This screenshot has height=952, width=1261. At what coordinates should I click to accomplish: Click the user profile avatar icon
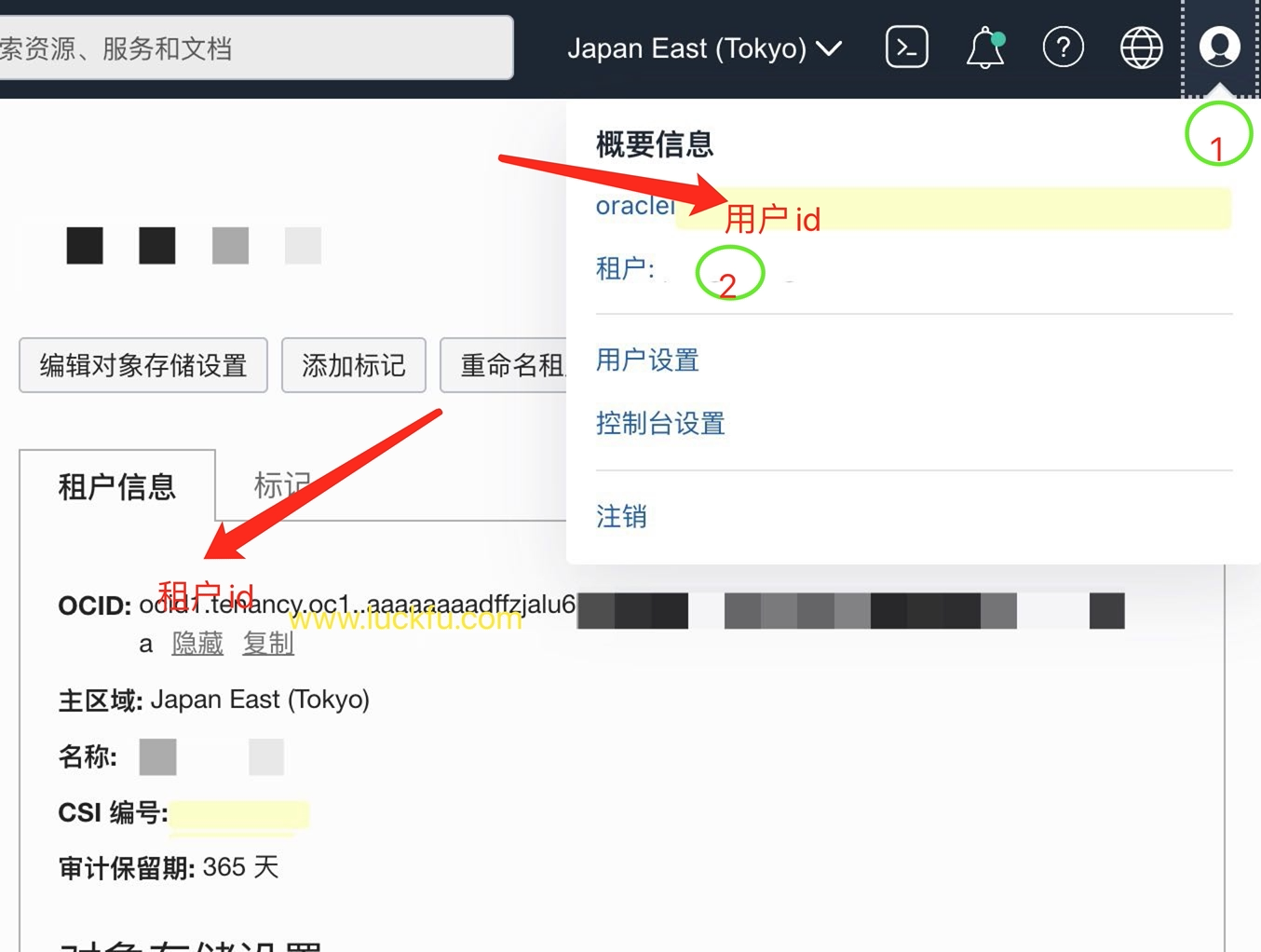point(1219,47)
